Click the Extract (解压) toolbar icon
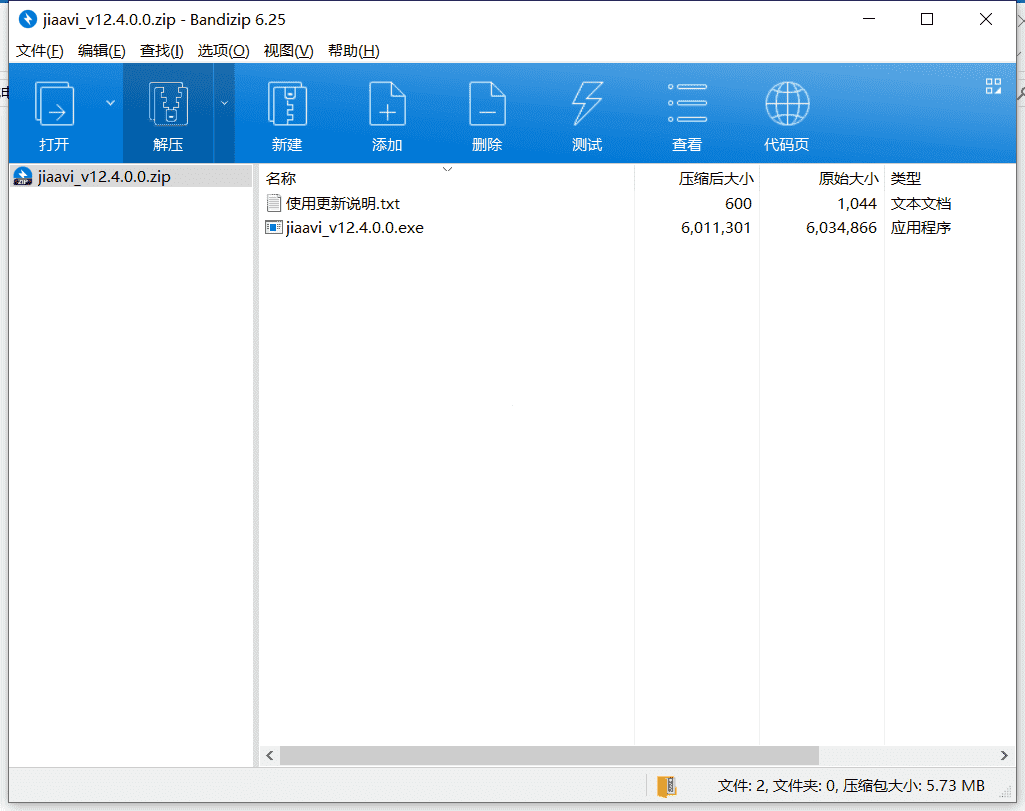Image resolution: width=1025 pixels, height=811 pixels. 168,104
